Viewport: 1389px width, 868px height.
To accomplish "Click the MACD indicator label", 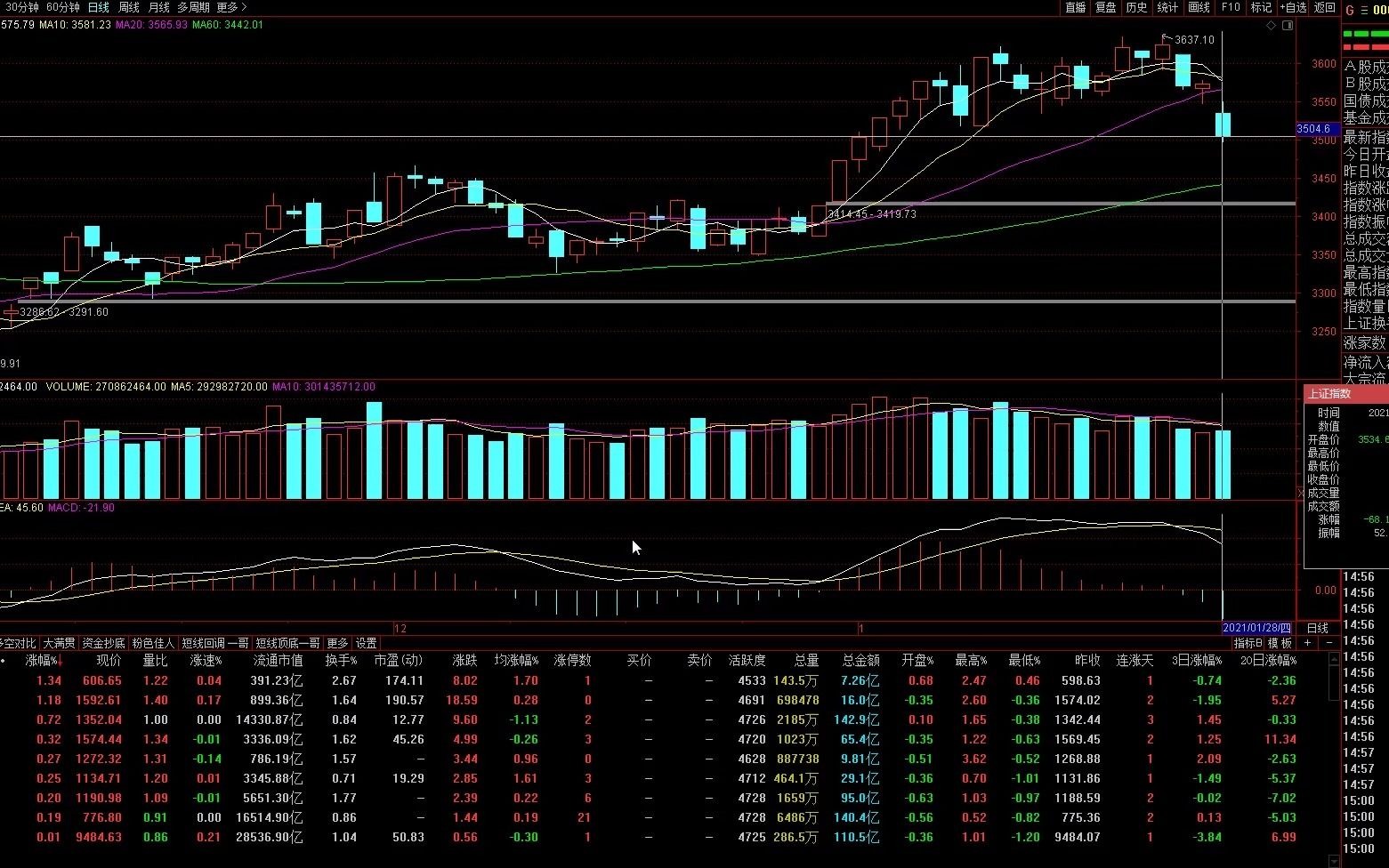I will click(82, 508).
